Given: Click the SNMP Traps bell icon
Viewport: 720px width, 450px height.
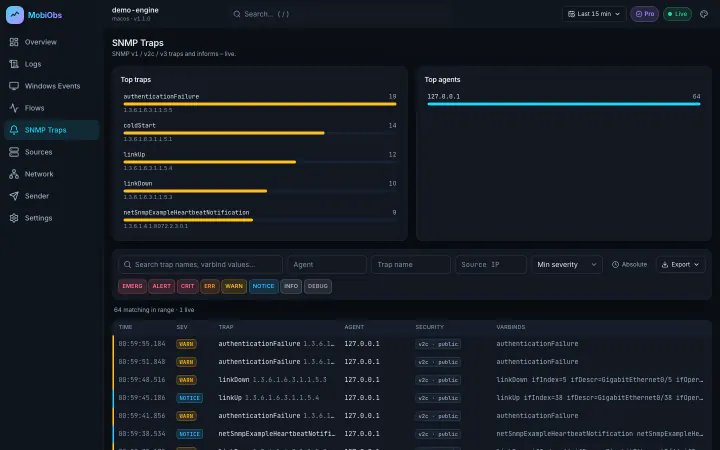Looking at the screenshot, I should [x=14, y=130].
